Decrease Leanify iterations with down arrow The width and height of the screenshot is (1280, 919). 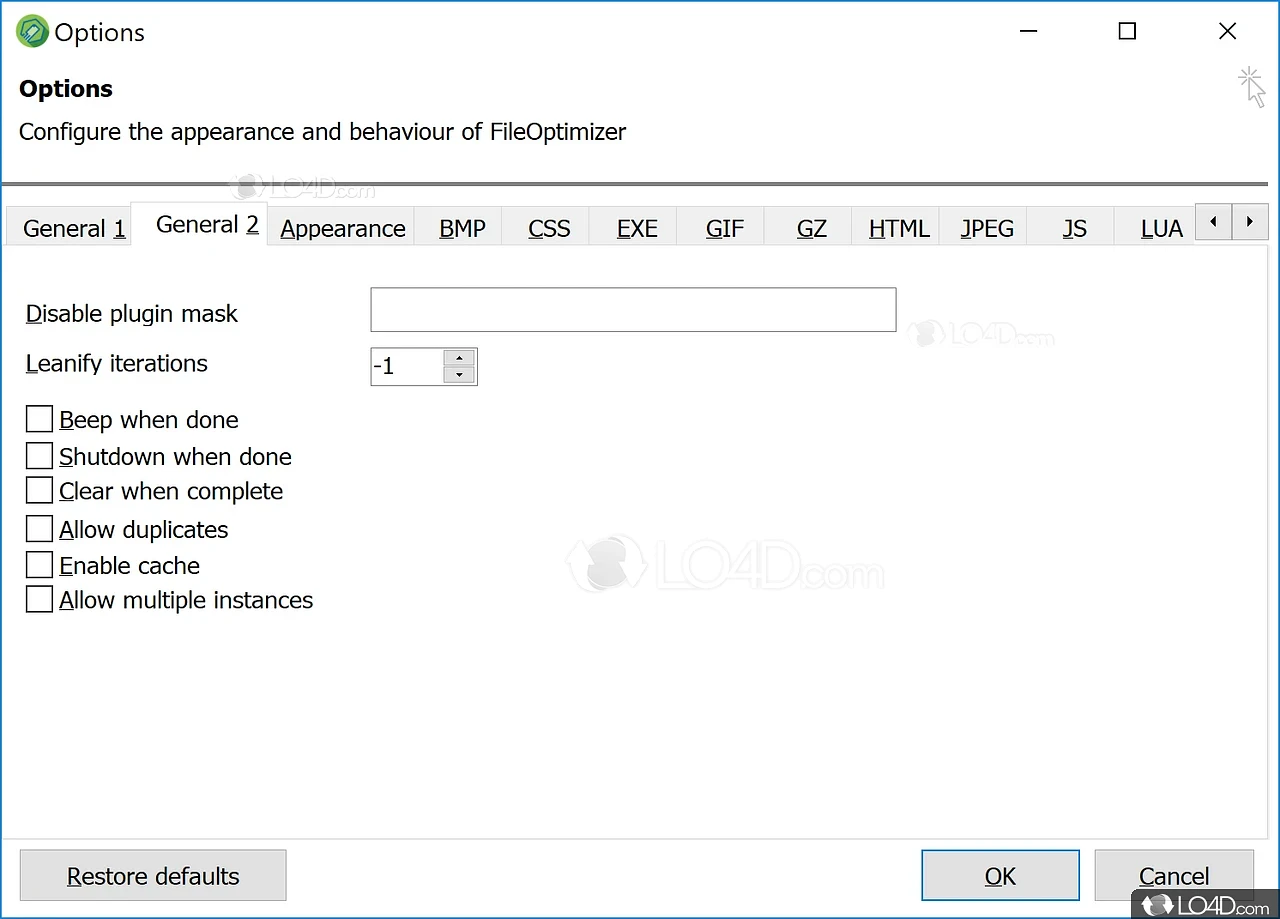pos(459,375)
